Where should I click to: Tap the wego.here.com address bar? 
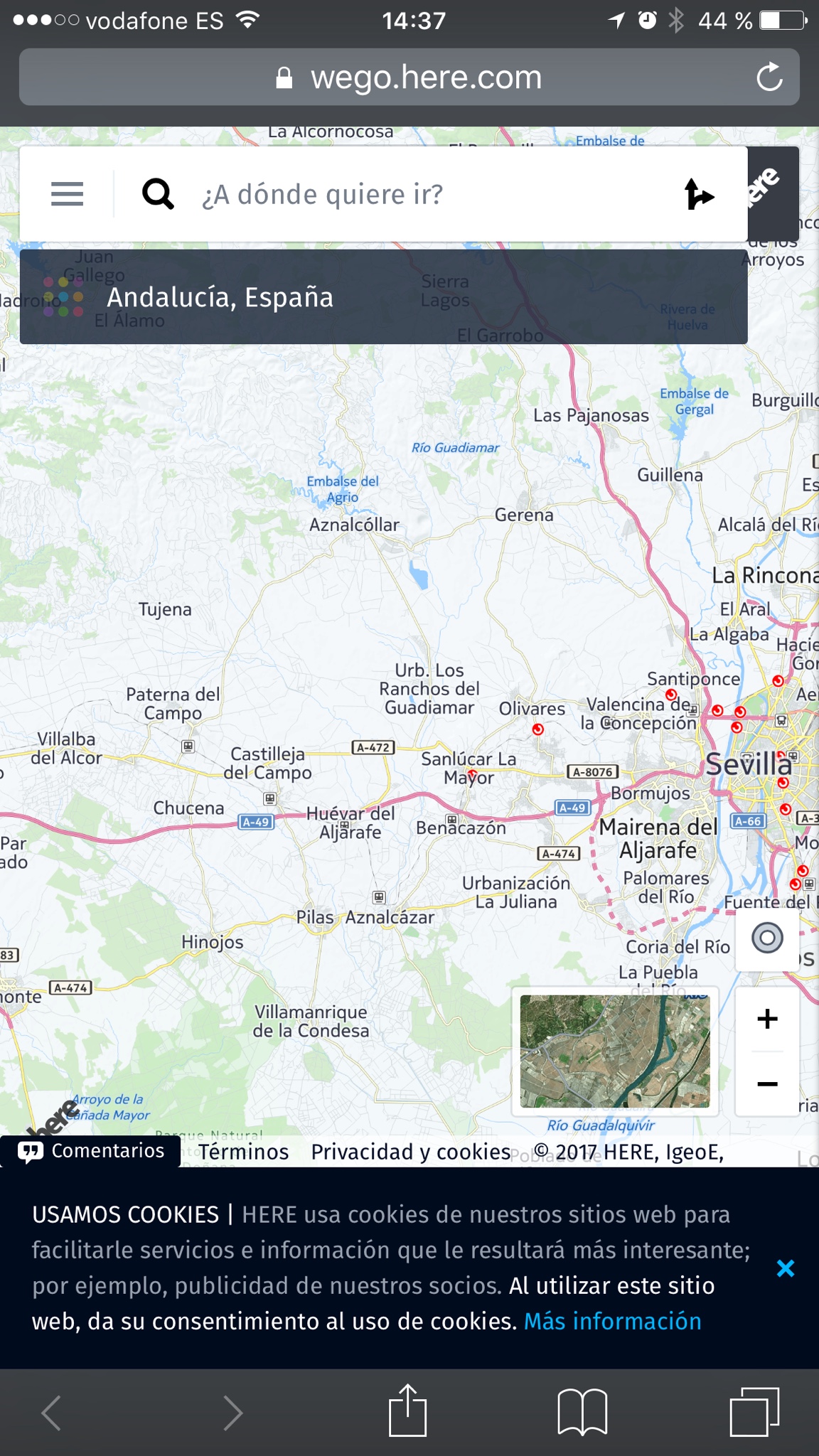pos(409,77)
